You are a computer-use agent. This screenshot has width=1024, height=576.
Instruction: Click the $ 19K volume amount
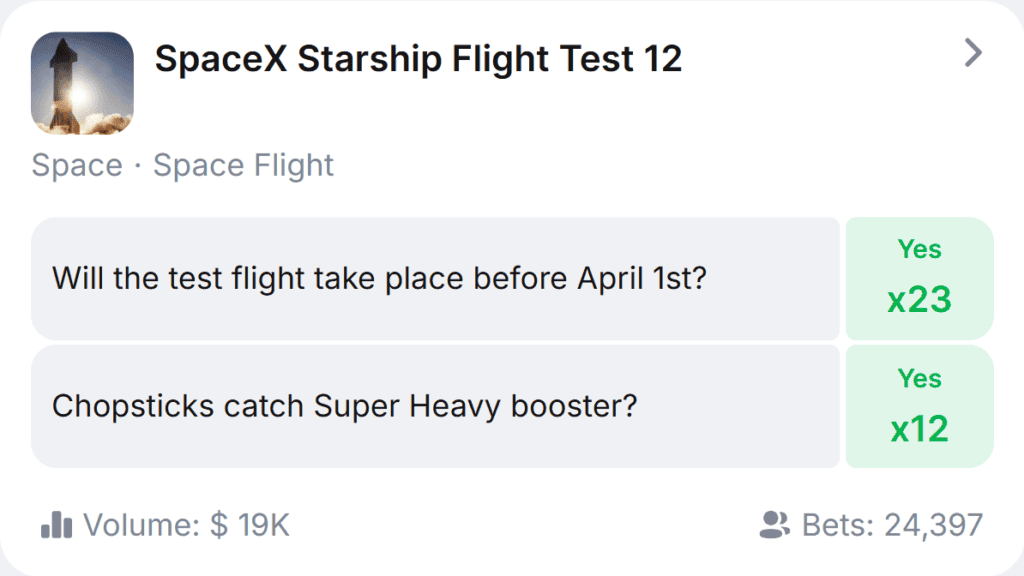(250, 525)
